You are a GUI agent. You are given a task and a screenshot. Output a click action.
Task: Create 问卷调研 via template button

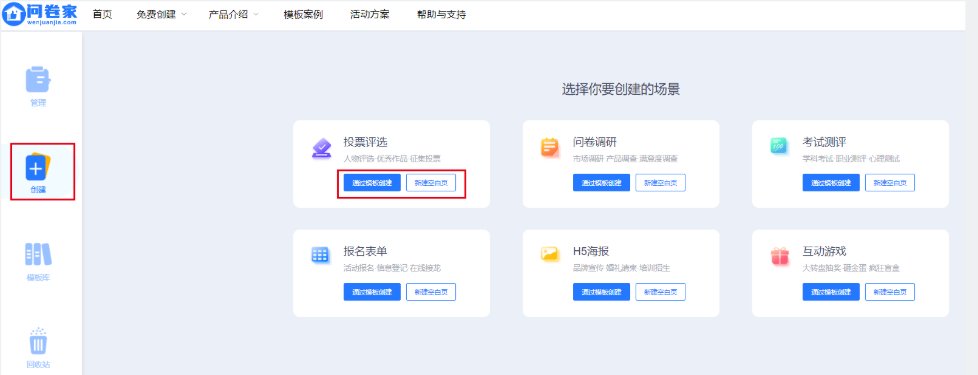(x=601, y=183)
